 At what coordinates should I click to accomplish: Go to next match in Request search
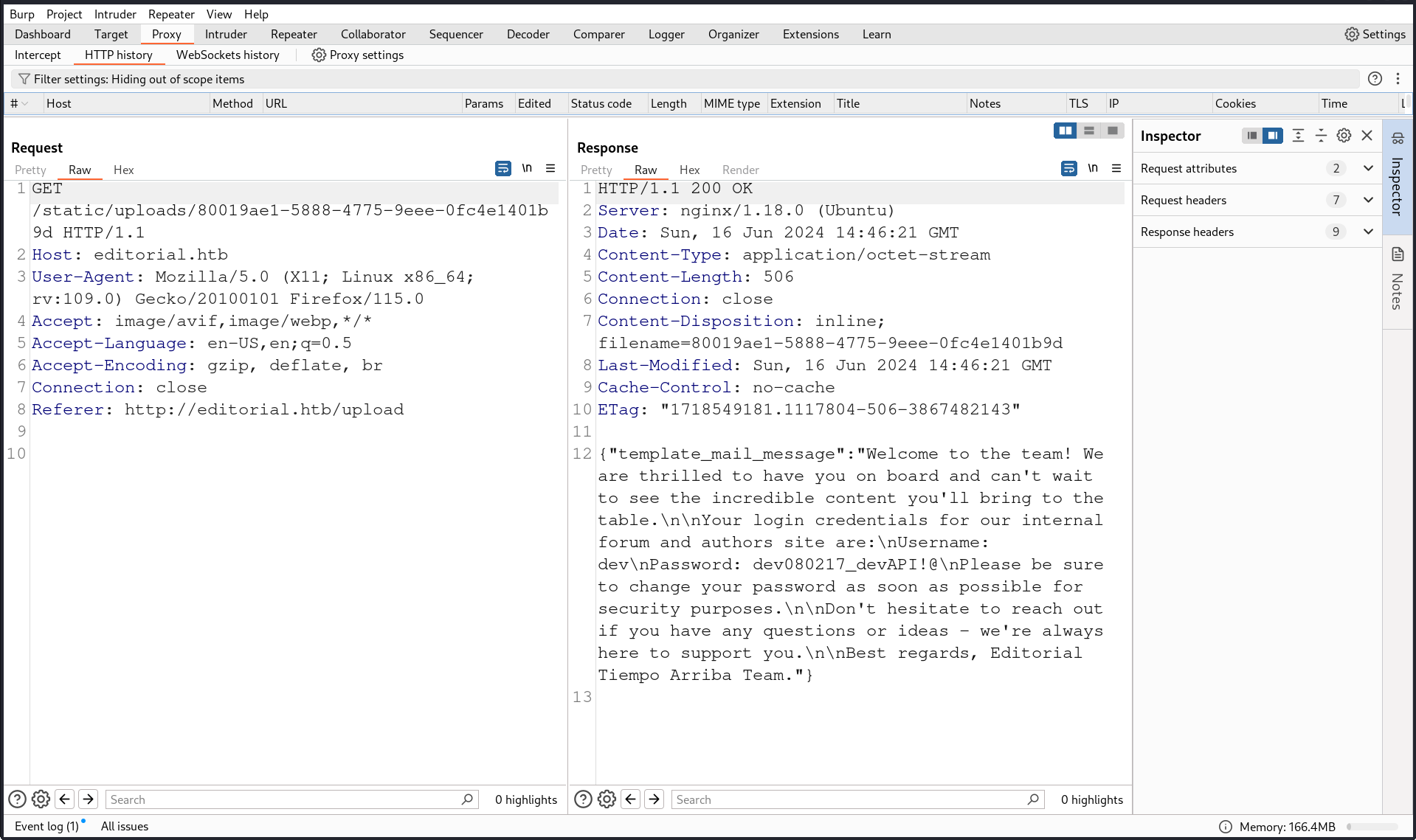(89, 799)
